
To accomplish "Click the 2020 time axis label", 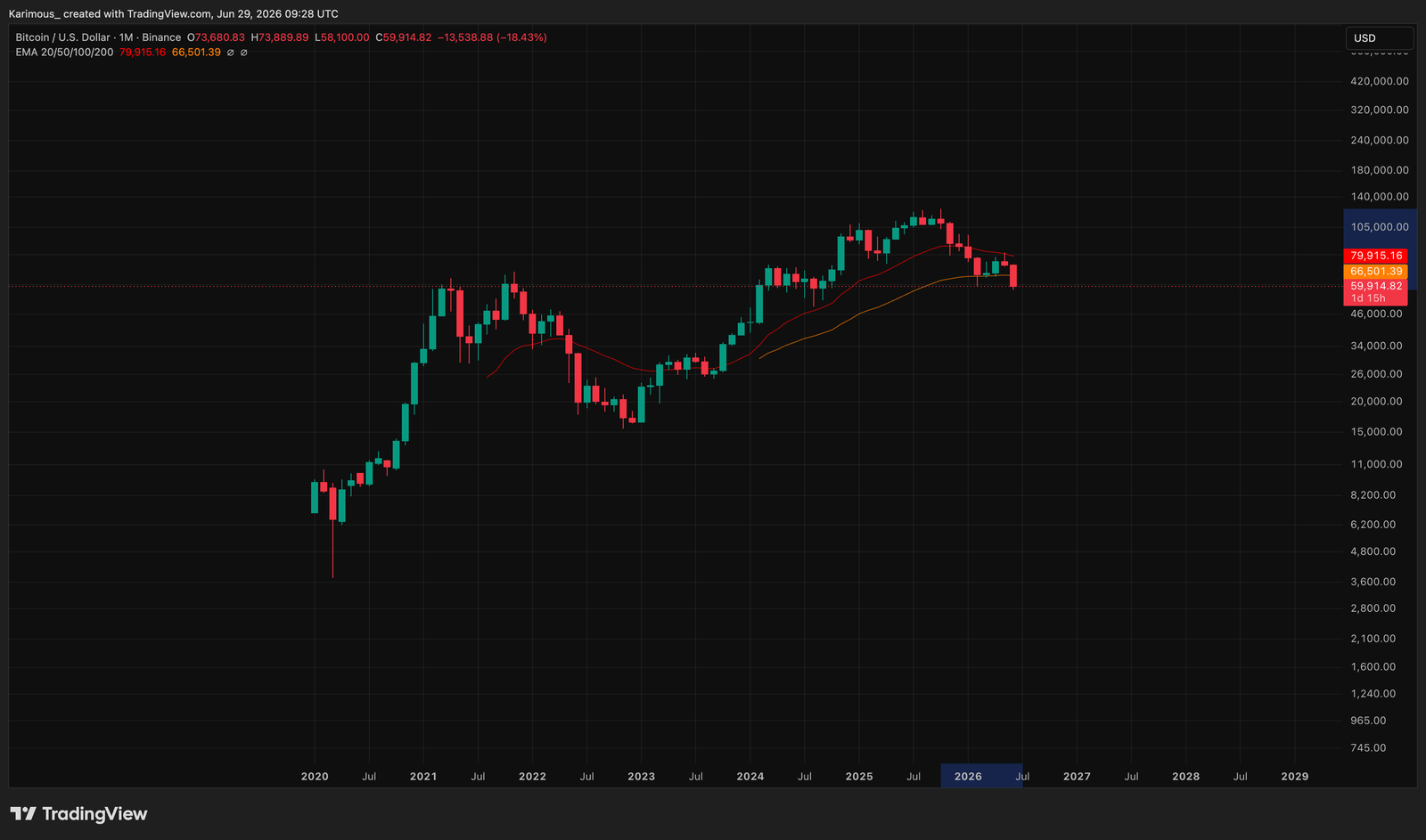I will coord(315,777).
